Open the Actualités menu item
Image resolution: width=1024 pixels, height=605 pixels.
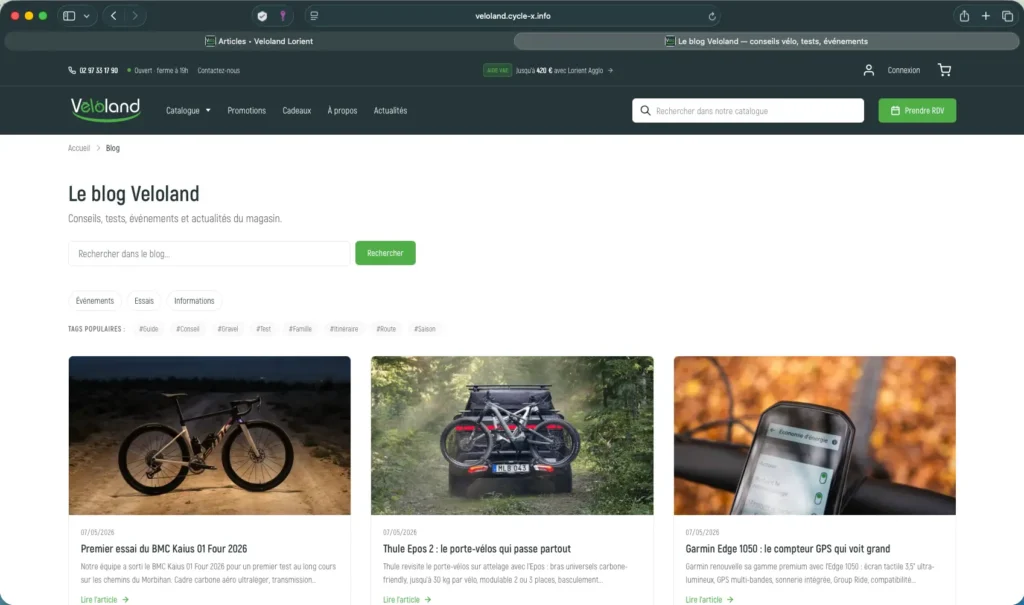coord(391,110)
